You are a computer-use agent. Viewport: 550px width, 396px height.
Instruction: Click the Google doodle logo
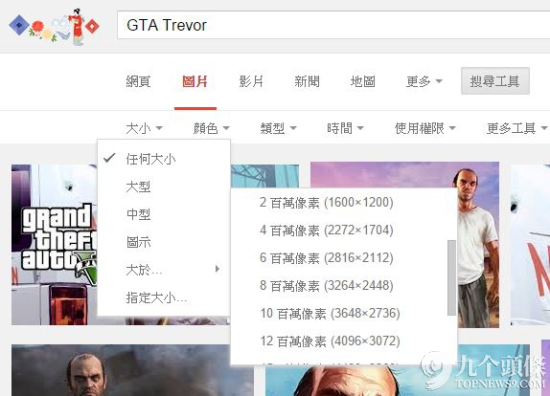[54, 27]
